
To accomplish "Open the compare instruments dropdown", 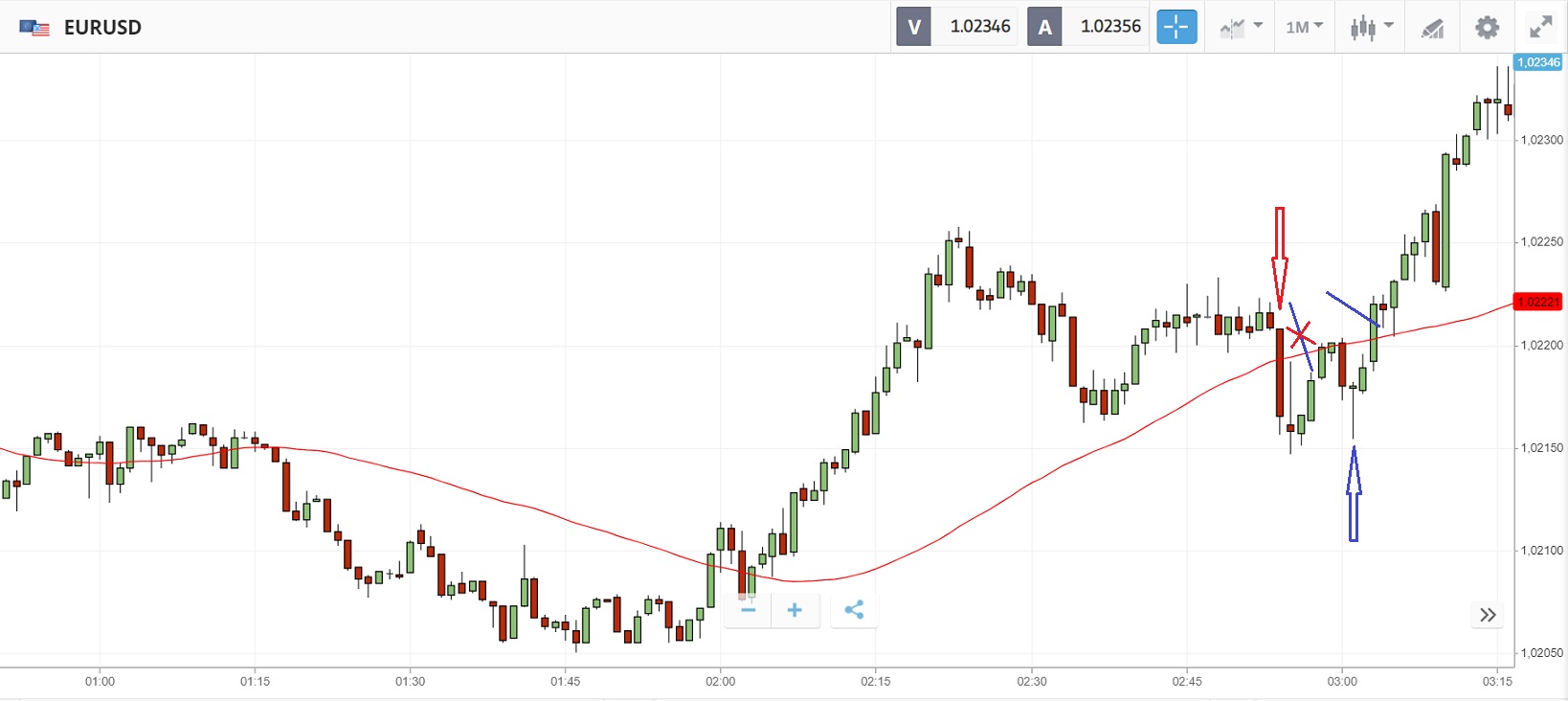I will (1241, 27).
